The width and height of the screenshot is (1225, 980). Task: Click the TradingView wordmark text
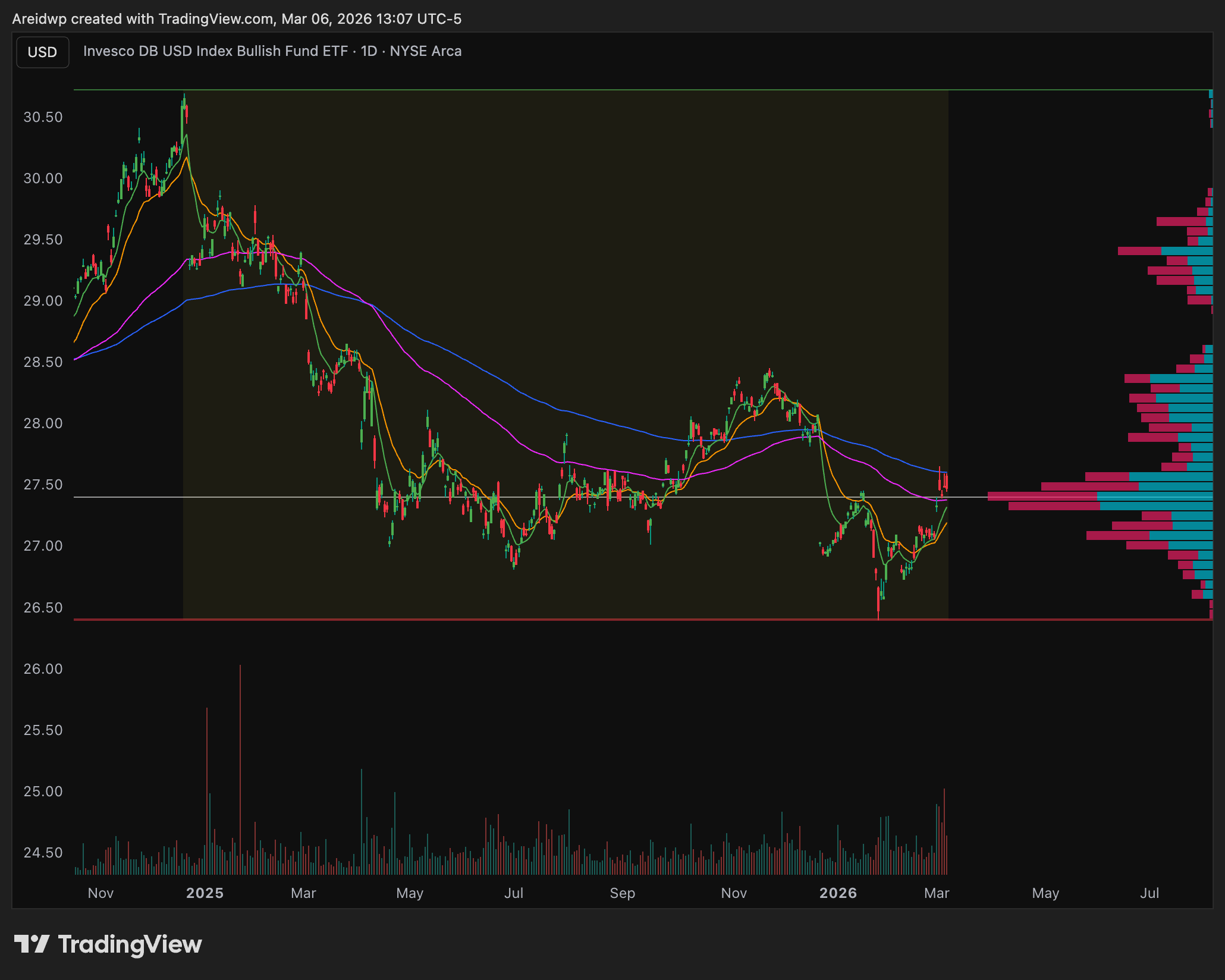click(130, 944)
